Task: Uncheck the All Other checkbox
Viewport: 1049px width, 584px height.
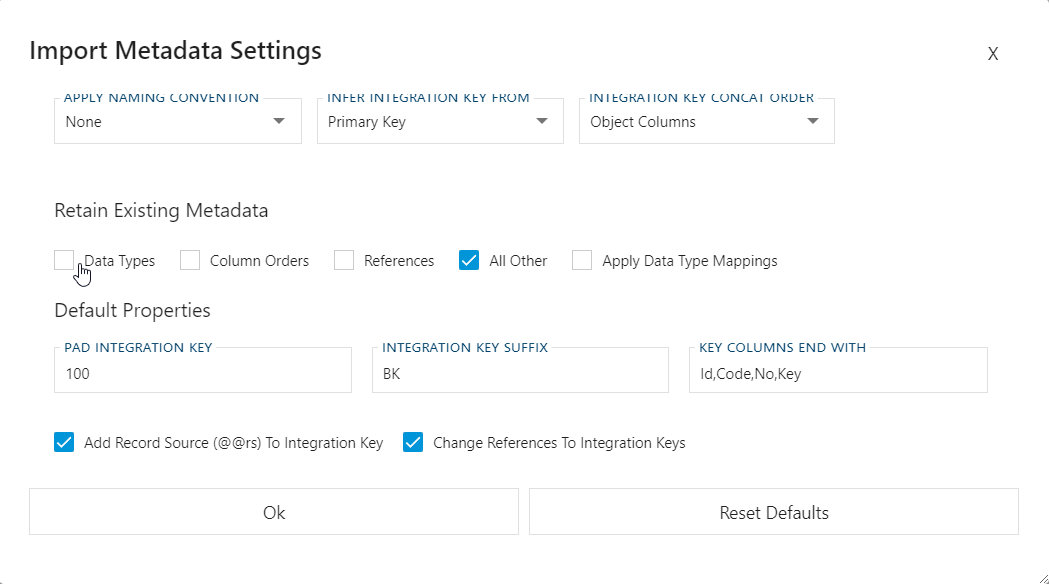Action: click(469, 259)
